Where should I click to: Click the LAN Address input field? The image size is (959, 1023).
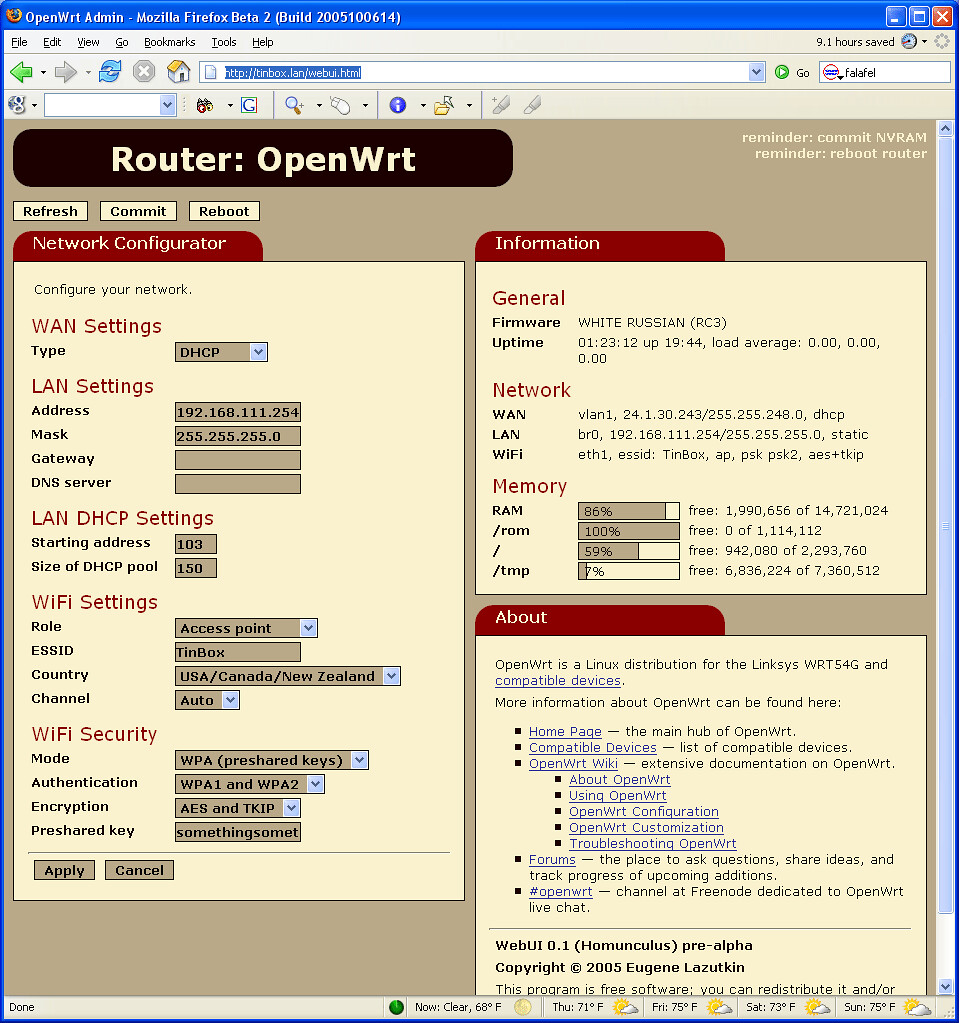click(x=238, y=412)
